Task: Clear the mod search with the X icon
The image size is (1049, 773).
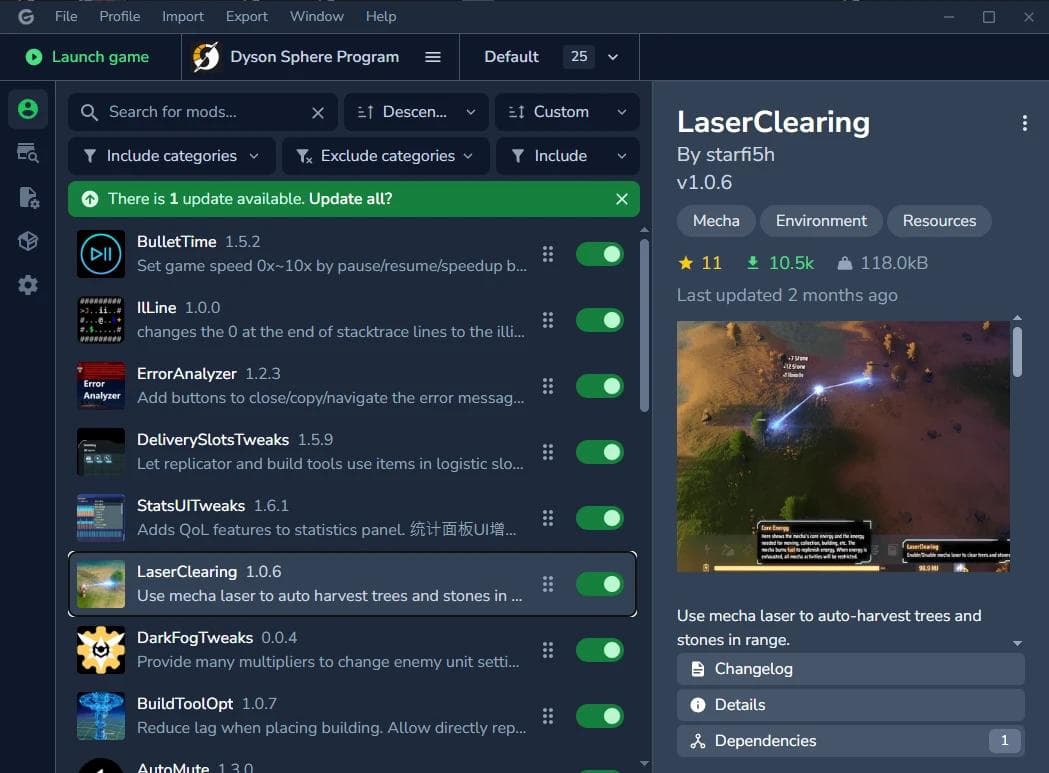Action: pyautogui.click(x=318, y=112)
